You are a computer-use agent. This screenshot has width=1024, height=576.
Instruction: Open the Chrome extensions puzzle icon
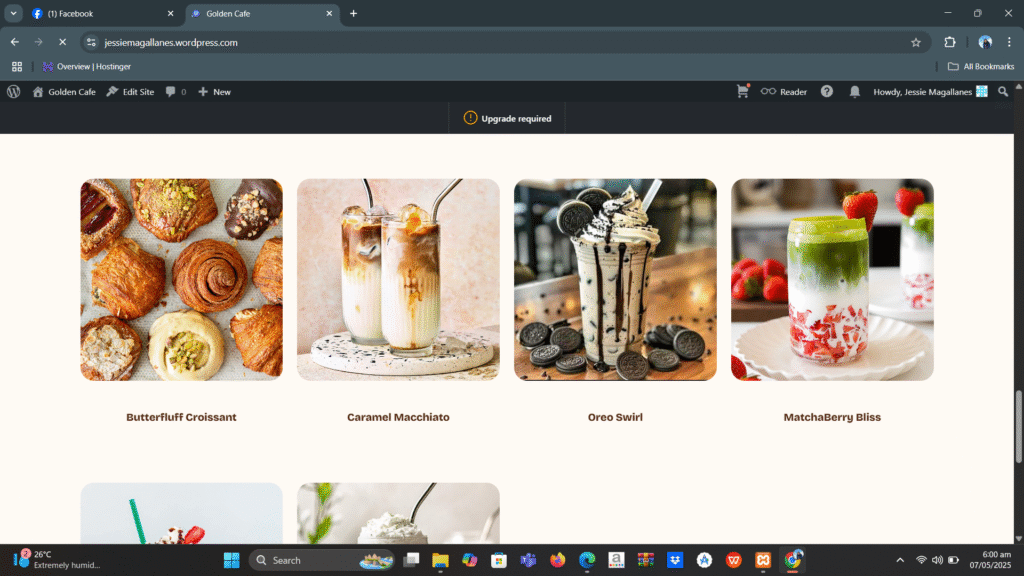click(x=950, y=42)
